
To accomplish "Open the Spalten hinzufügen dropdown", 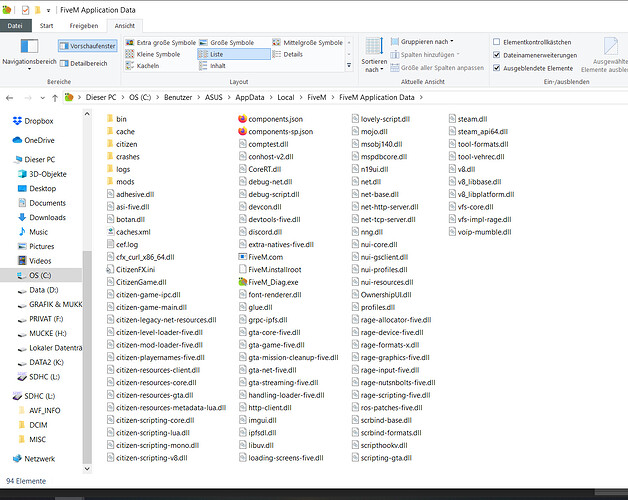I will [425, 54].
